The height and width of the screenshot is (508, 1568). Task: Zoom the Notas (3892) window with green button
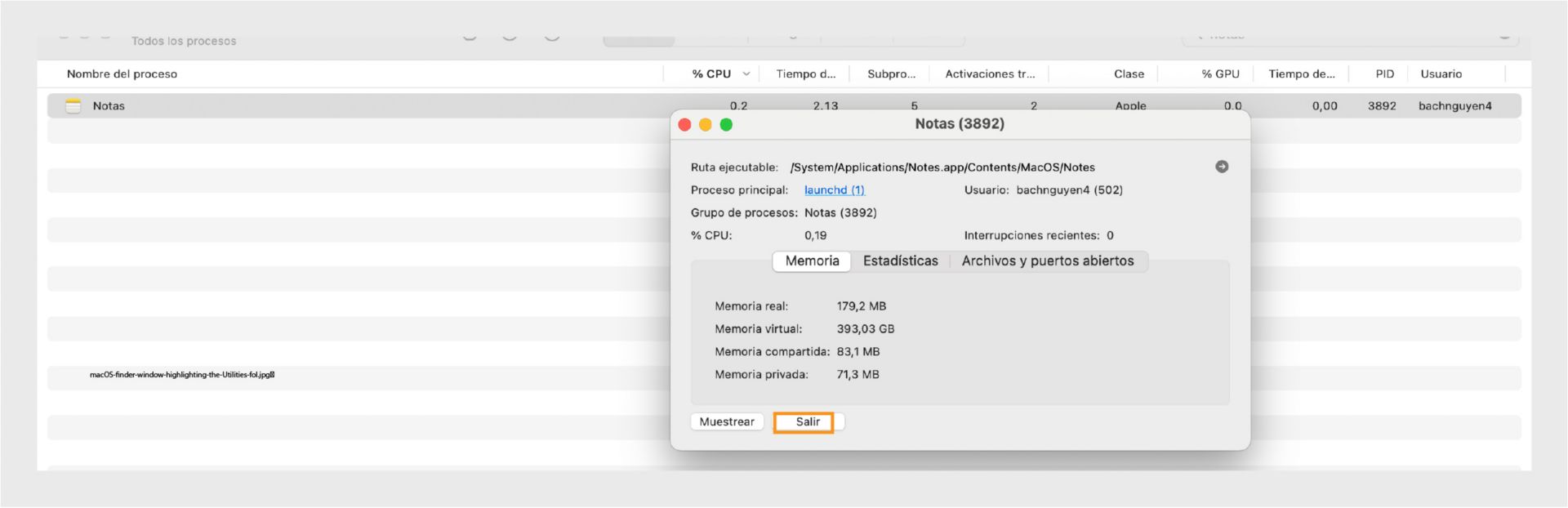(726, 125)
